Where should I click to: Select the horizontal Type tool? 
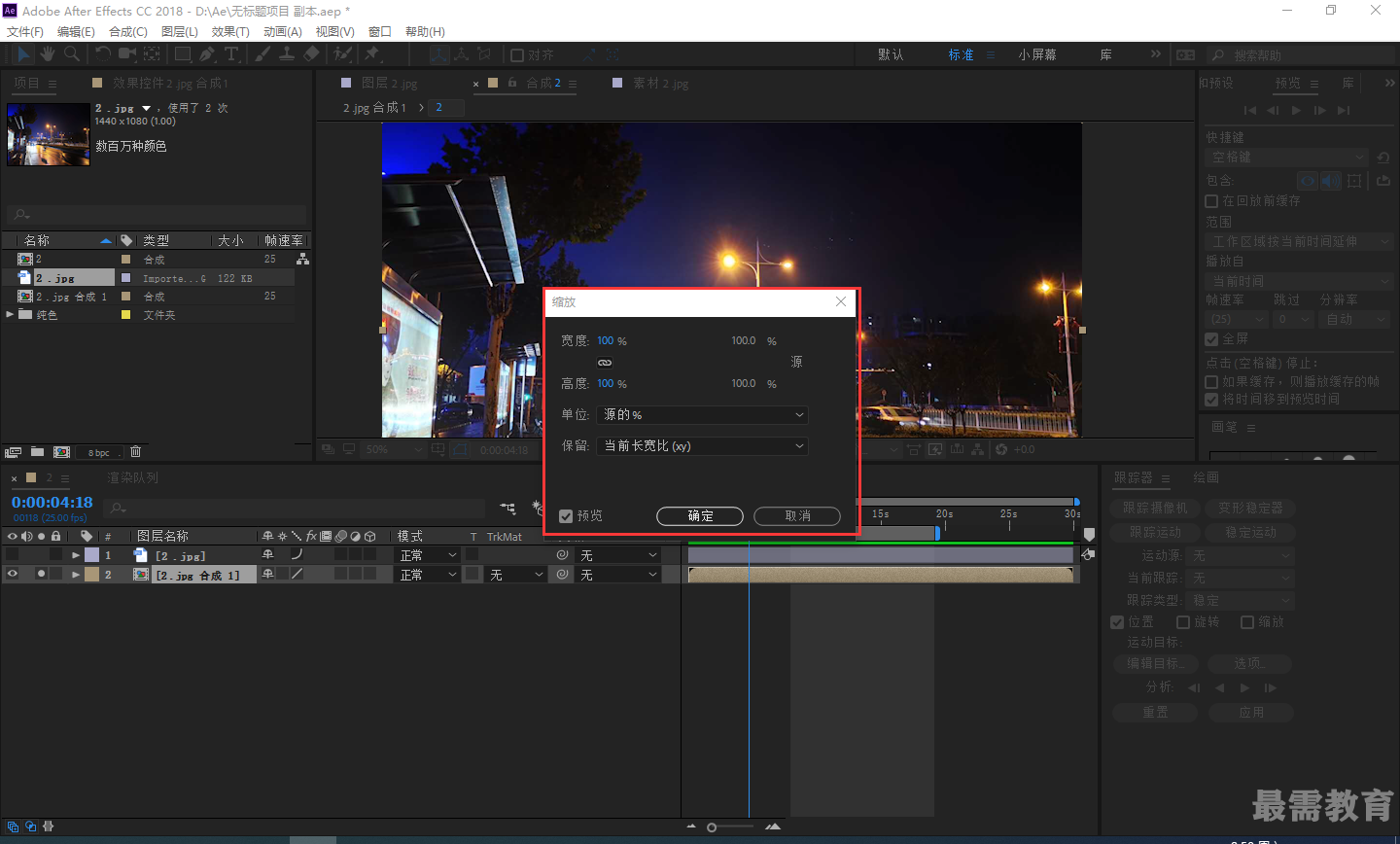pos(231,54)
